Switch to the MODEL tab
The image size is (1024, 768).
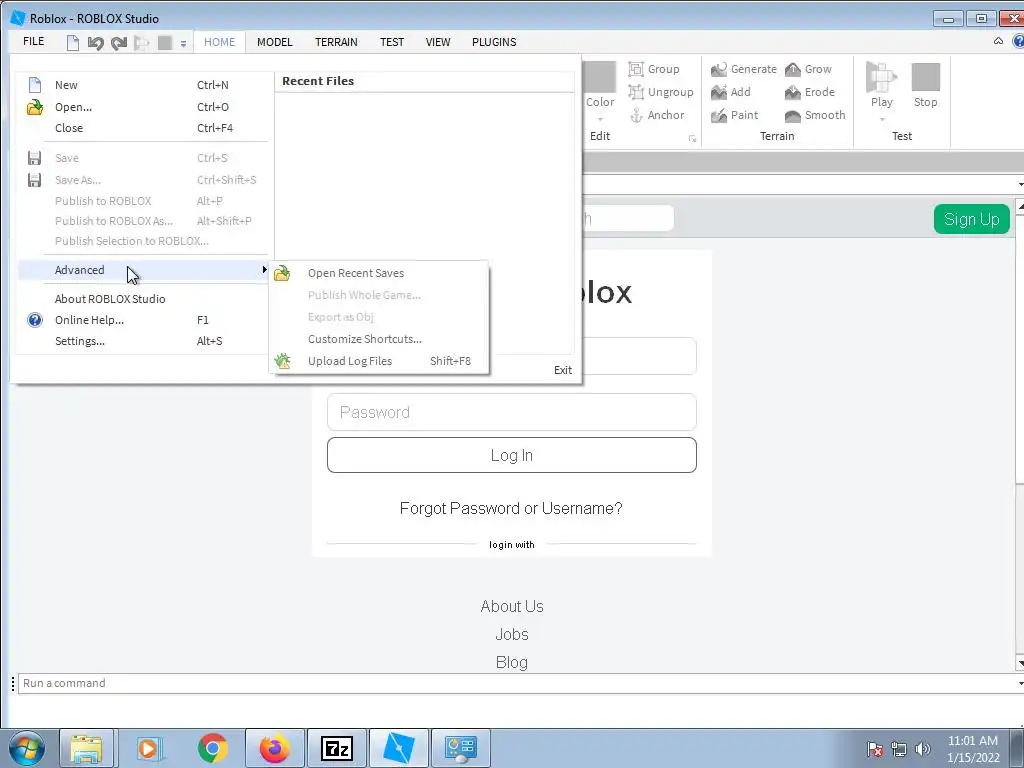[274, 42]
